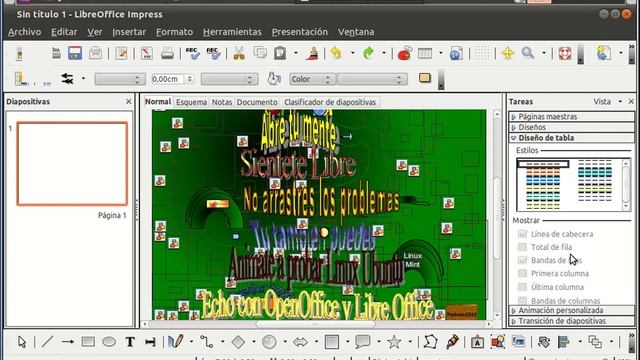Select the Ellipse tool
The image size is (640, 360).
(109, 342)
